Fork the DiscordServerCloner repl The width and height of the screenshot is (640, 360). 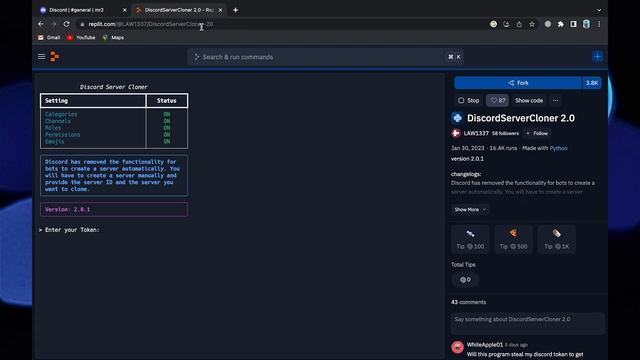pos(518,83)
